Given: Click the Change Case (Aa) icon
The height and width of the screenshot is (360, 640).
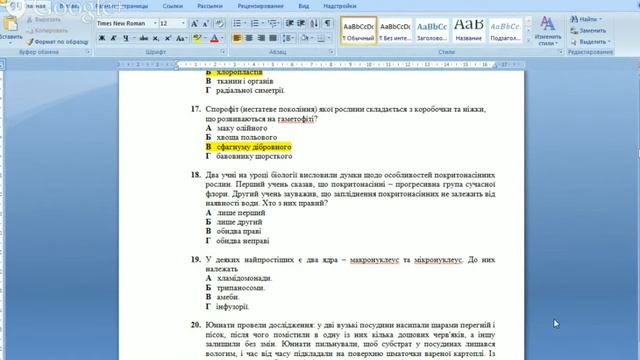Looking at the screenshot, I should tap(181, 38).
